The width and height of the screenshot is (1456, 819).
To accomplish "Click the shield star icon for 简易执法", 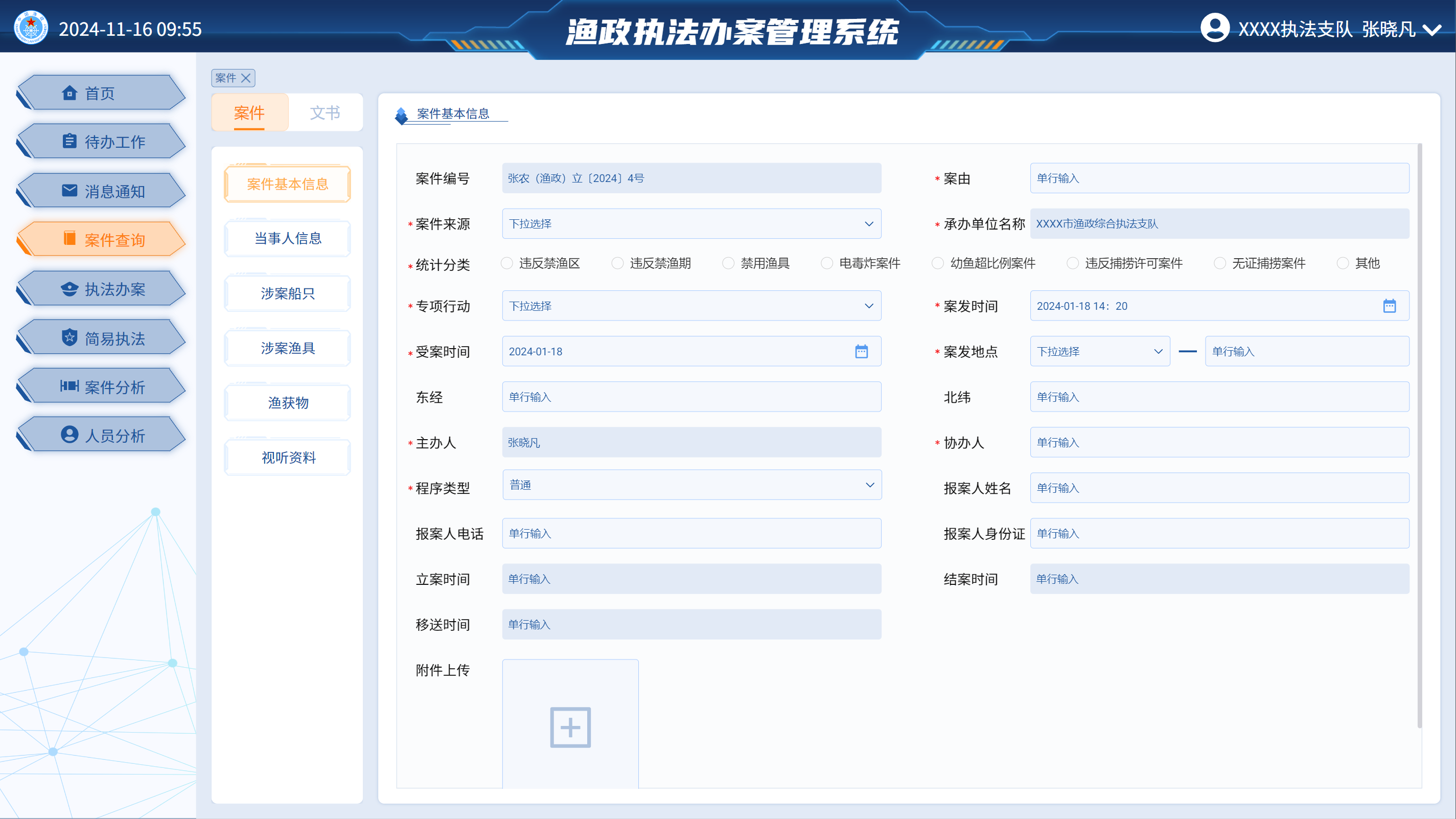I will 70,337.
